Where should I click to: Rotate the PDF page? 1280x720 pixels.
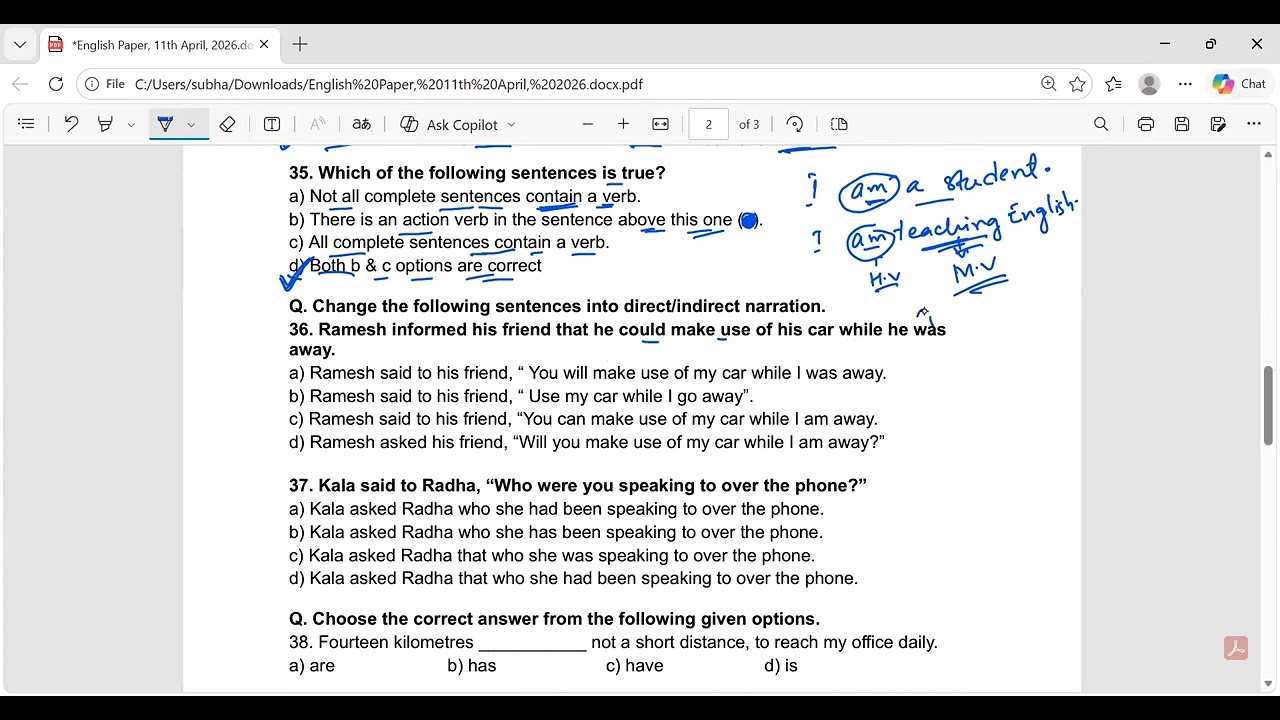[795, 124]
